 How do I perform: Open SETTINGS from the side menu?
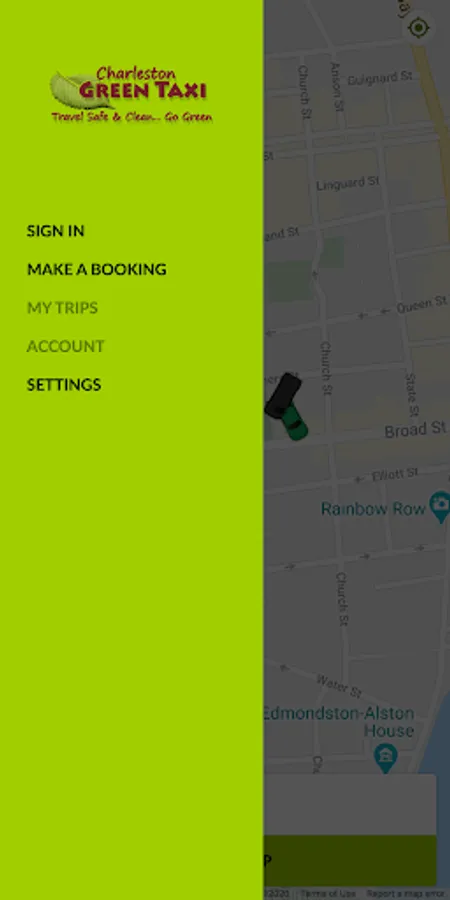coord(64,385)
